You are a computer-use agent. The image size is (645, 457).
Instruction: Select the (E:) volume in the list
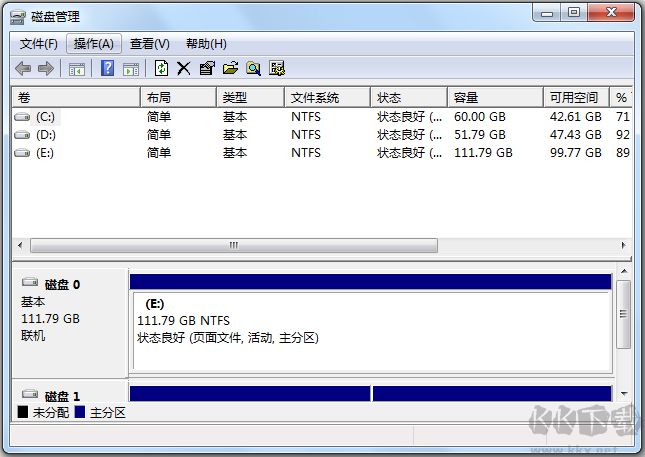click(322, 153)
